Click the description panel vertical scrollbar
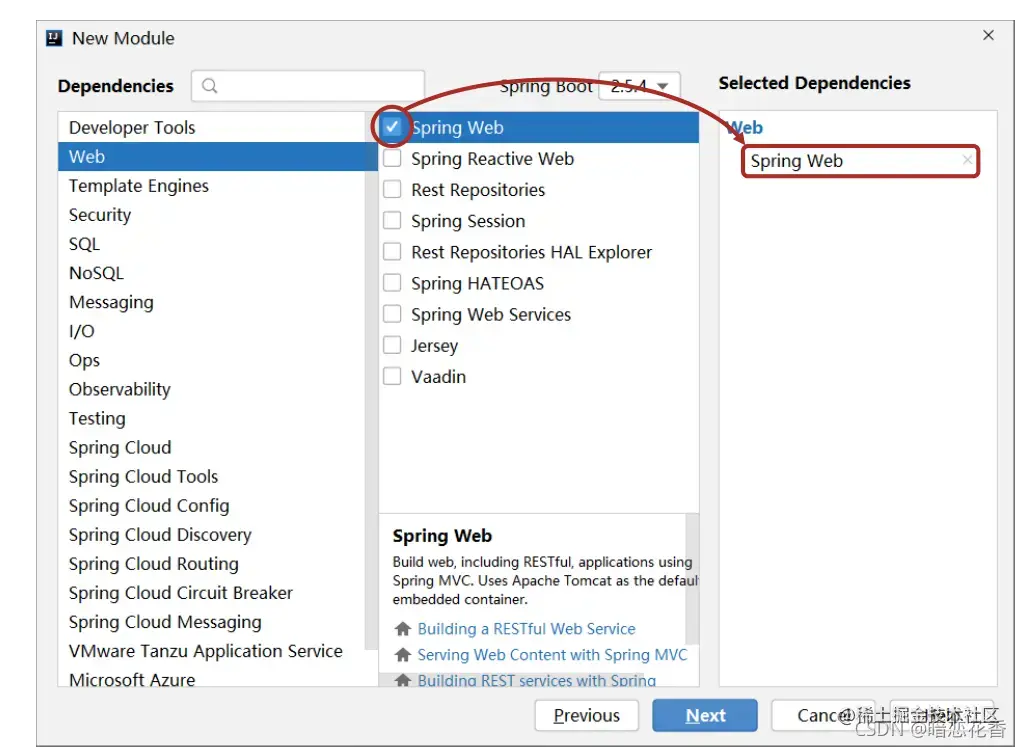The width and height of the screenshot is (1021, 747). 692,578
